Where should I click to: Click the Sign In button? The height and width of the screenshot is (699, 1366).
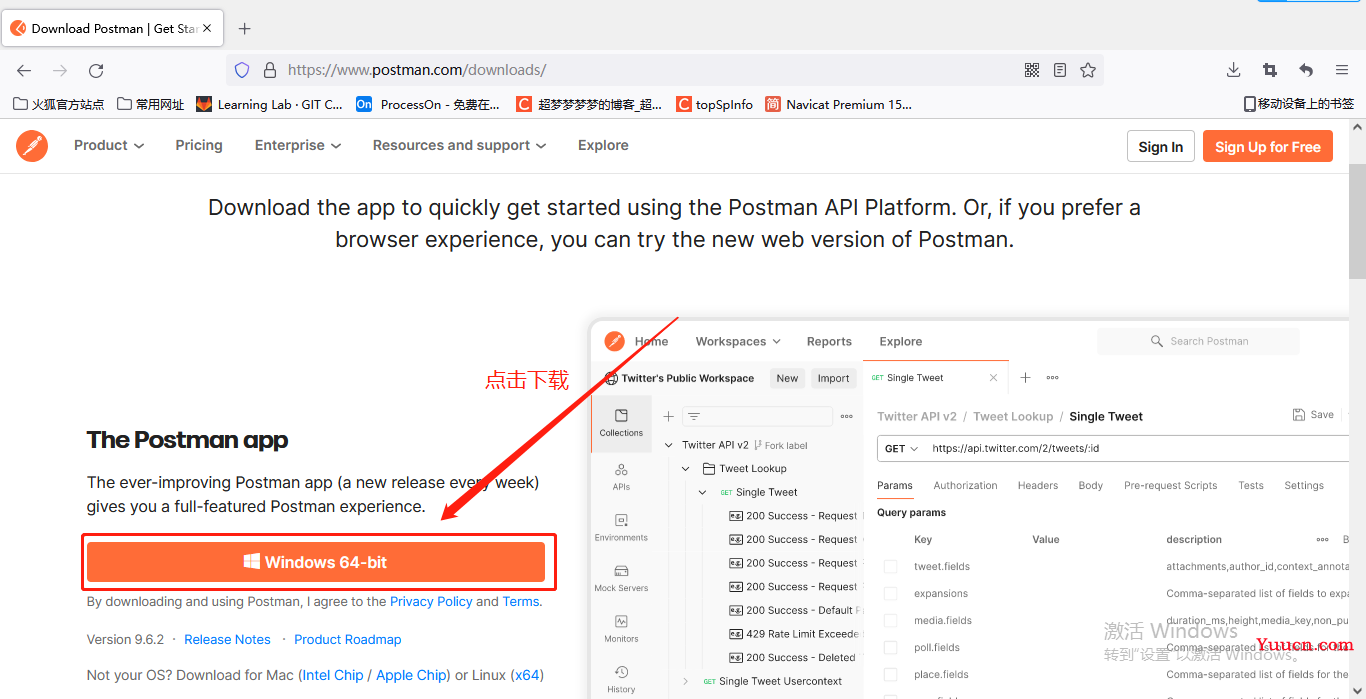tap(1160, 146)
